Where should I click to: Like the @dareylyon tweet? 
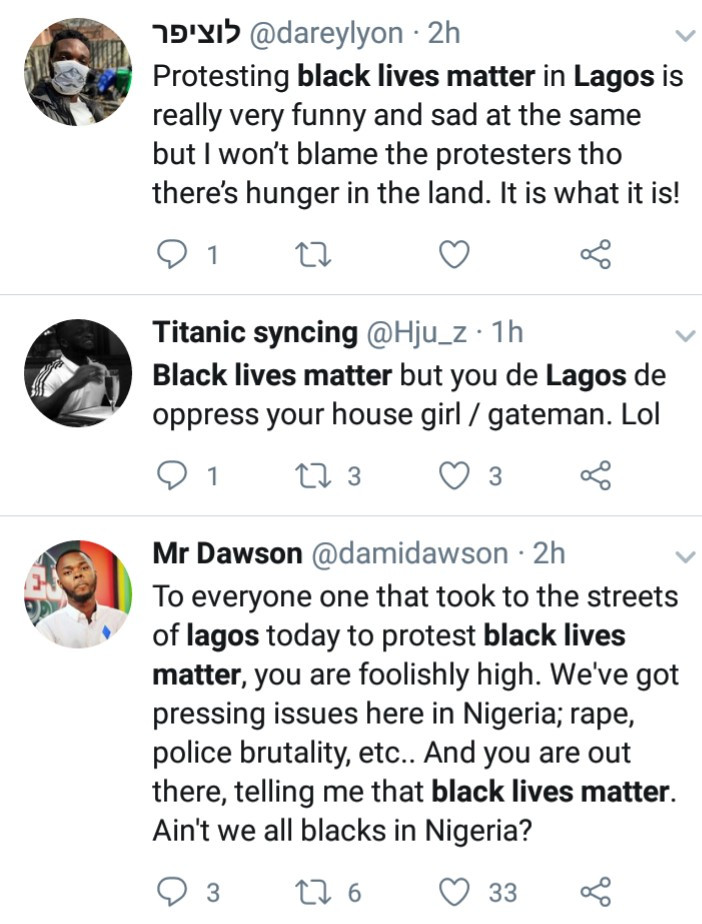pyautogui.click(x=455, y=255)
